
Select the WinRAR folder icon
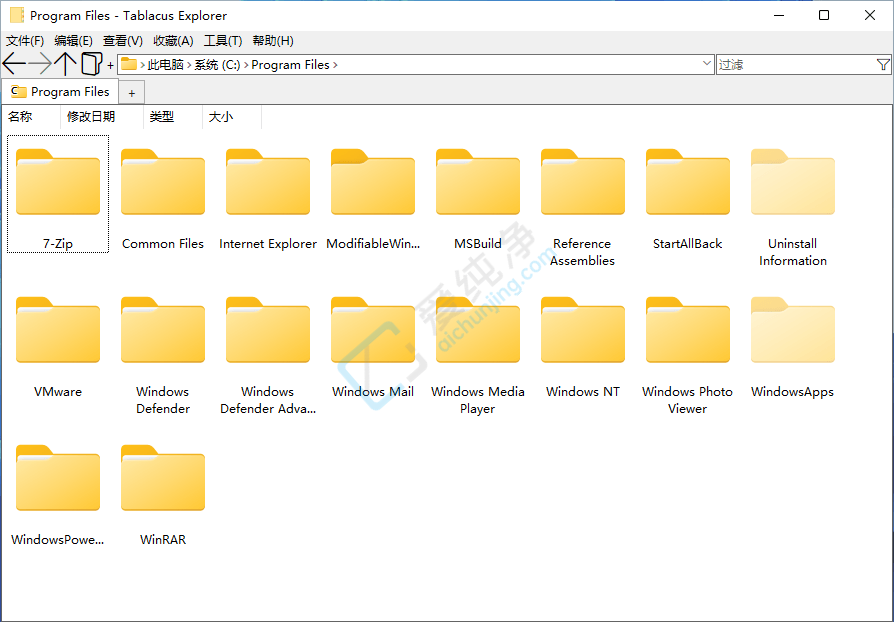[x=163, y=478]
